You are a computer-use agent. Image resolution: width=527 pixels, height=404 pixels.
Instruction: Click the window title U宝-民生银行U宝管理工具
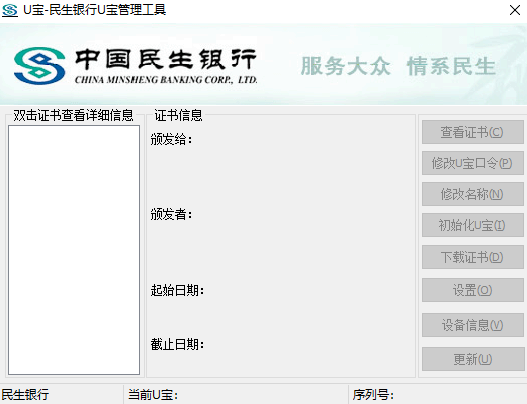tap(94, 10)
